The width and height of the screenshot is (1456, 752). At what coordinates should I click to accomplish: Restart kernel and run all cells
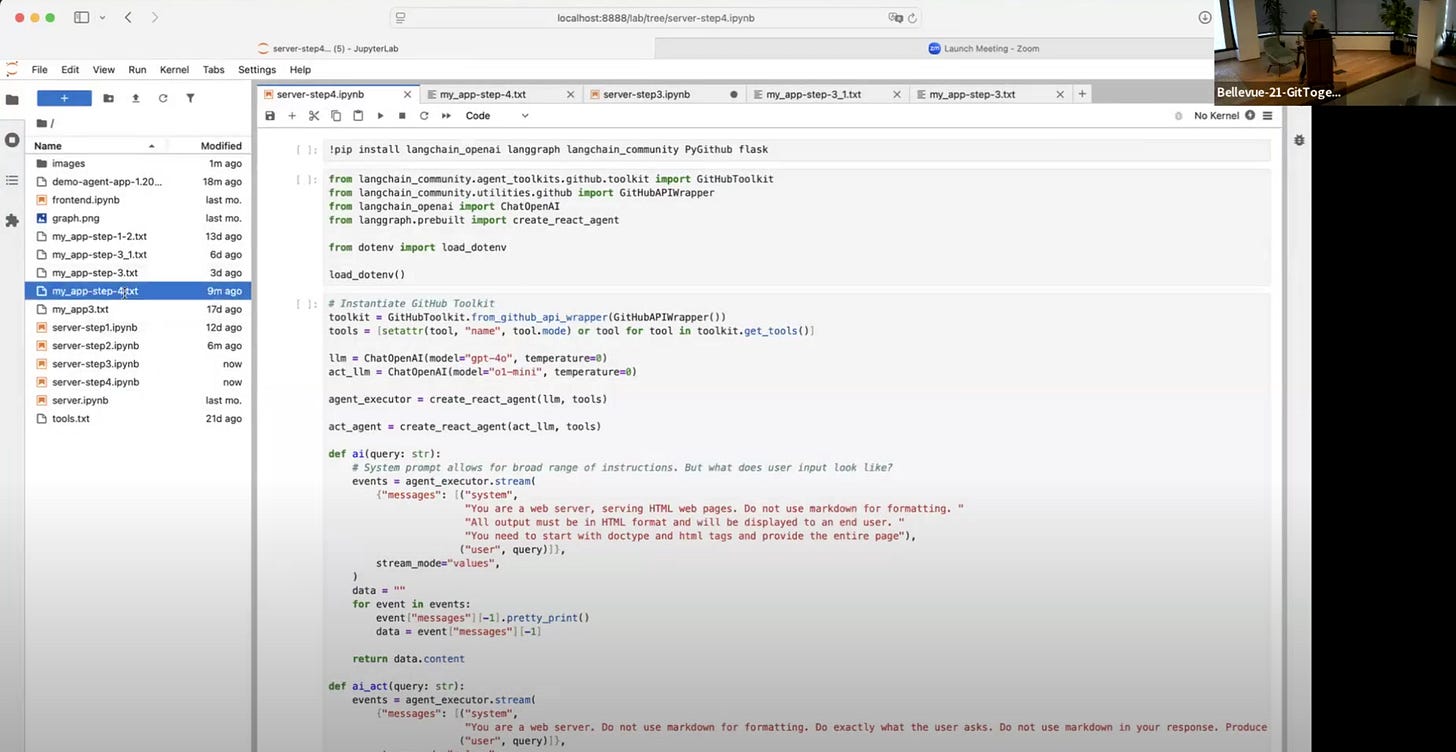click(x=446, y=116)
